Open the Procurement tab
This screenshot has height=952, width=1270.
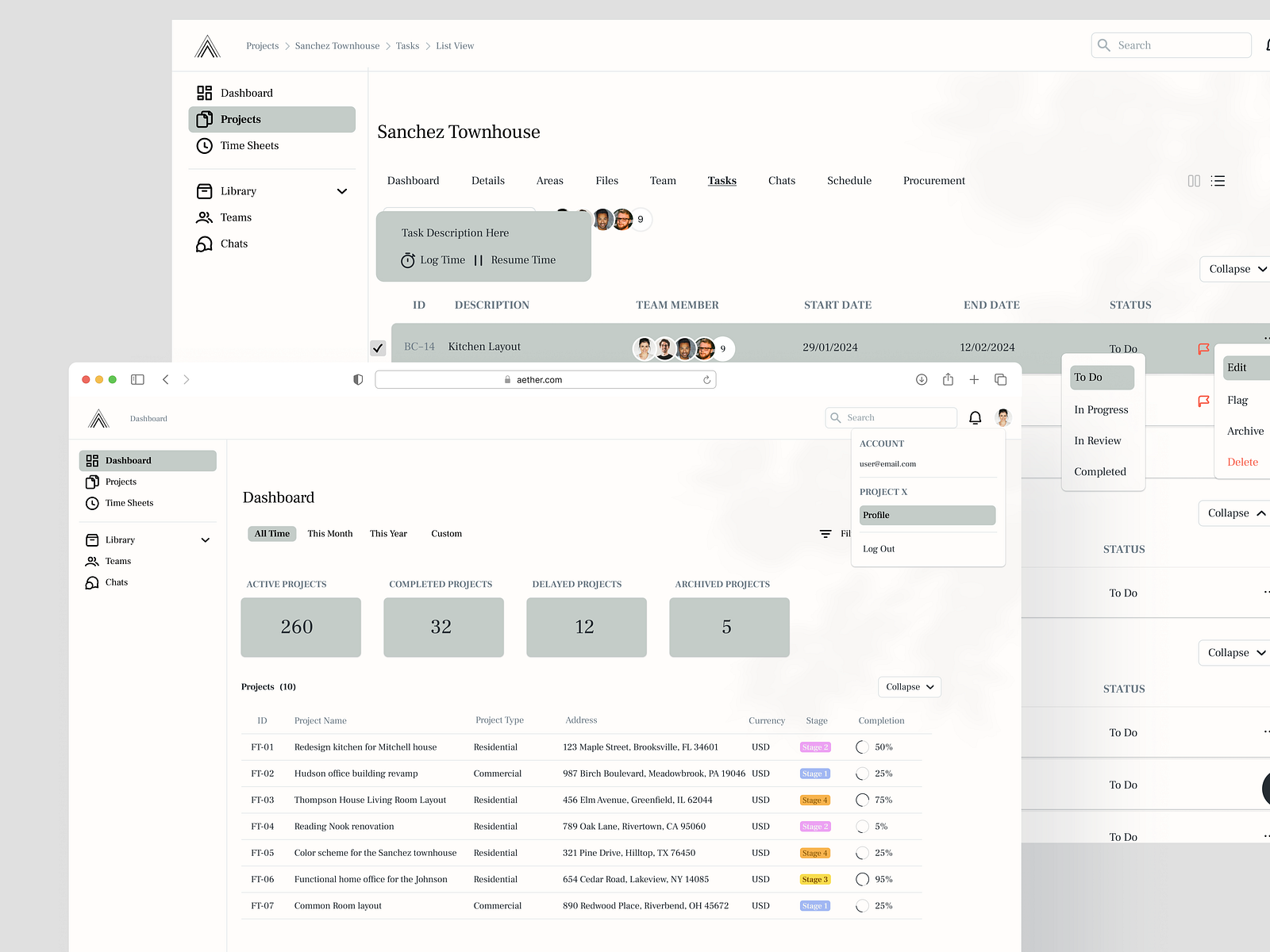point(933,181)
